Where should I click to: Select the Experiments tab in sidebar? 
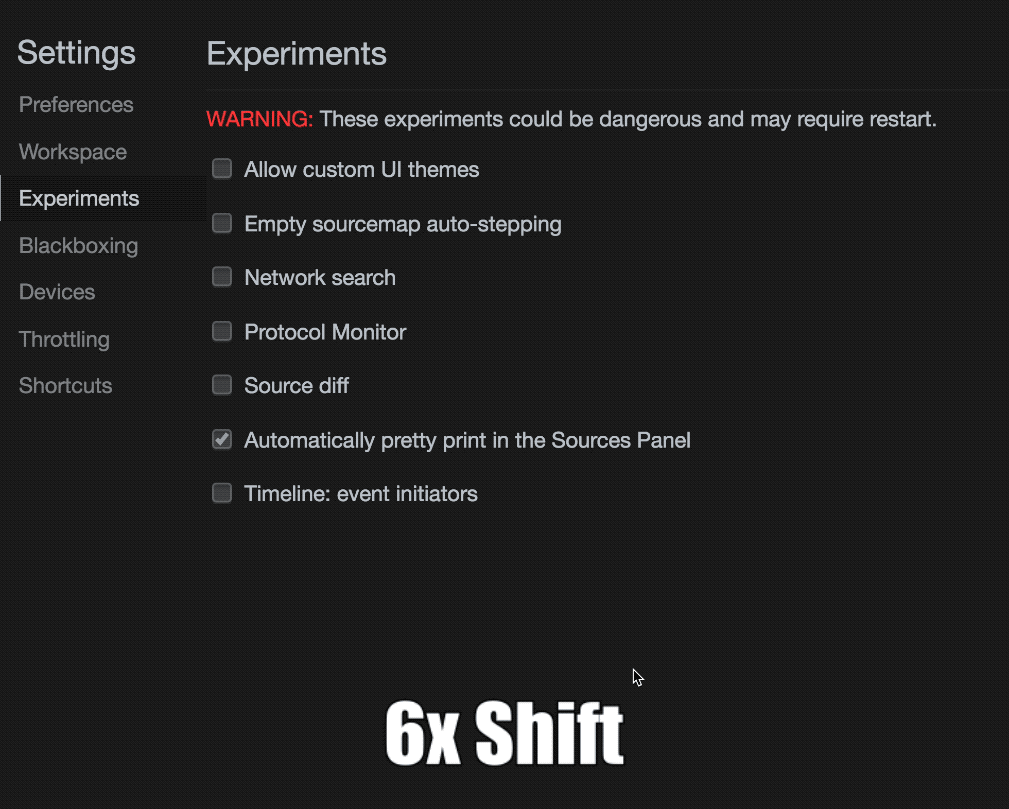[79, 199]
